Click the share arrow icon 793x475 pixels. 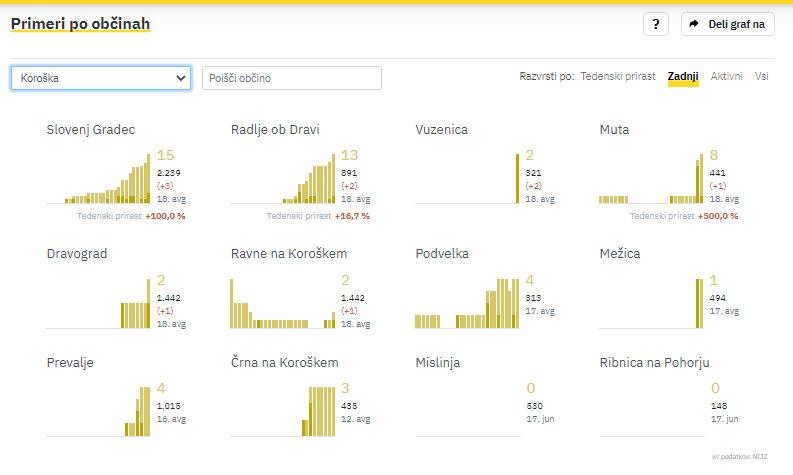point(694,25)
